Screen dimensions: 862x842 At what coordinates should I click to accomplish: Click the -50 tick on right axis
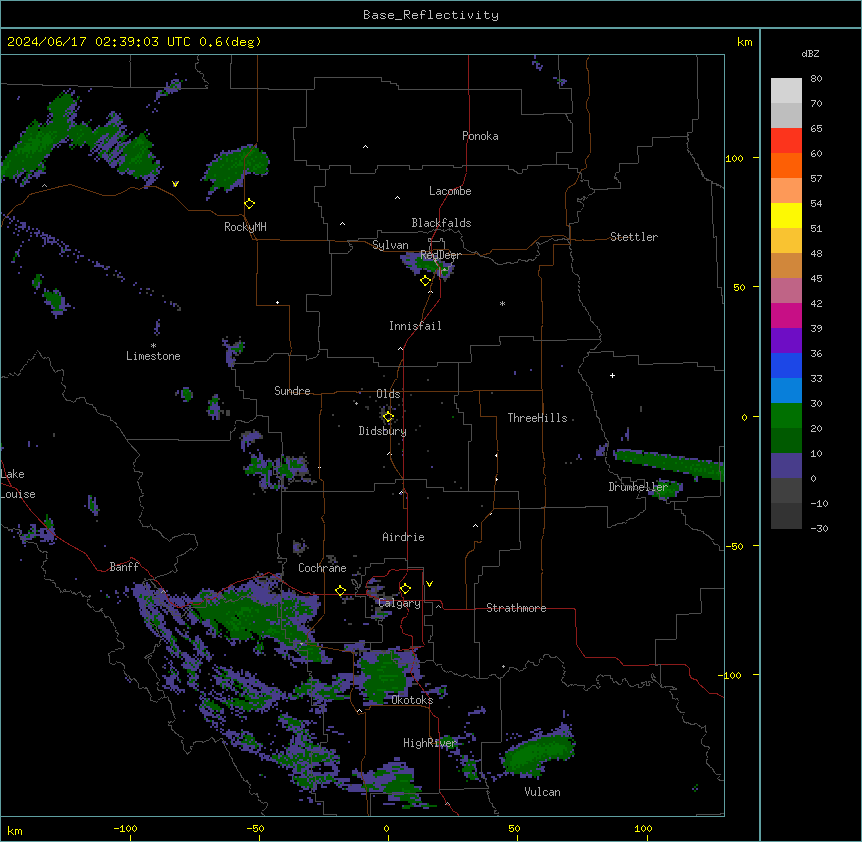click(x=734, y=546)
